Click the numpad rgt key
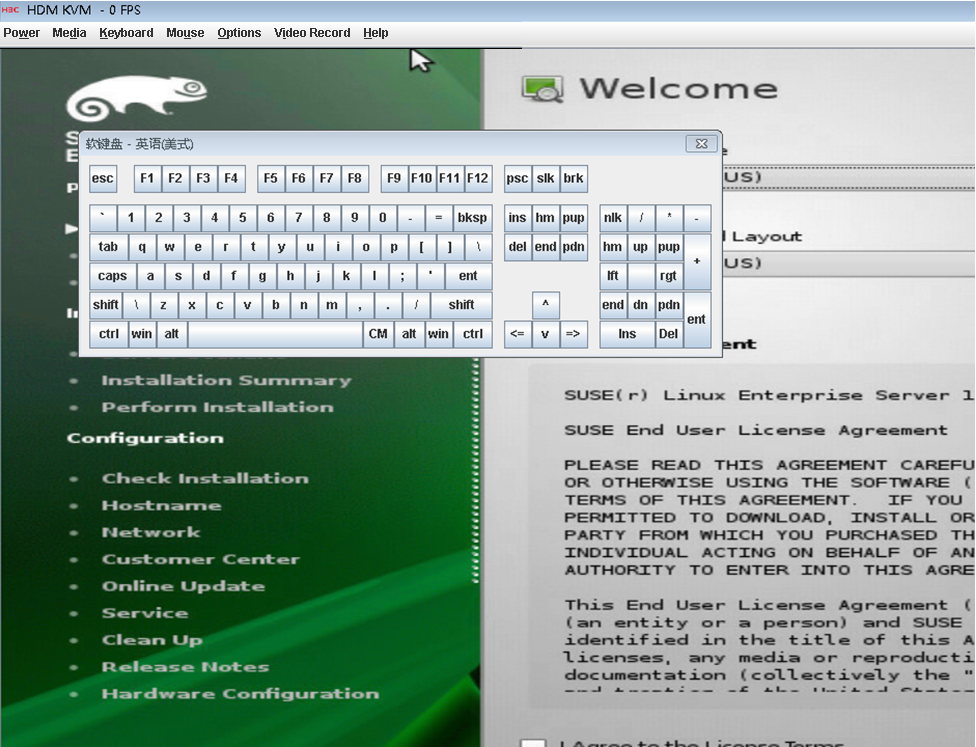The height and width of the screenshot is (747, 976). point(669,276)
